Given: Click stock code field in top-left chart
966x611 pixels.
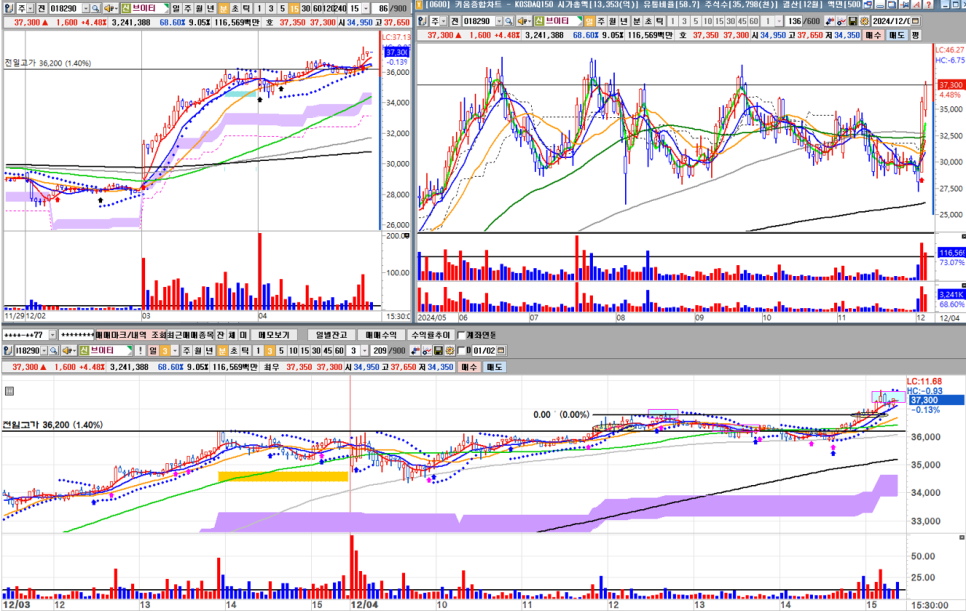Looking at the screenshot, I should click(65, 9).
